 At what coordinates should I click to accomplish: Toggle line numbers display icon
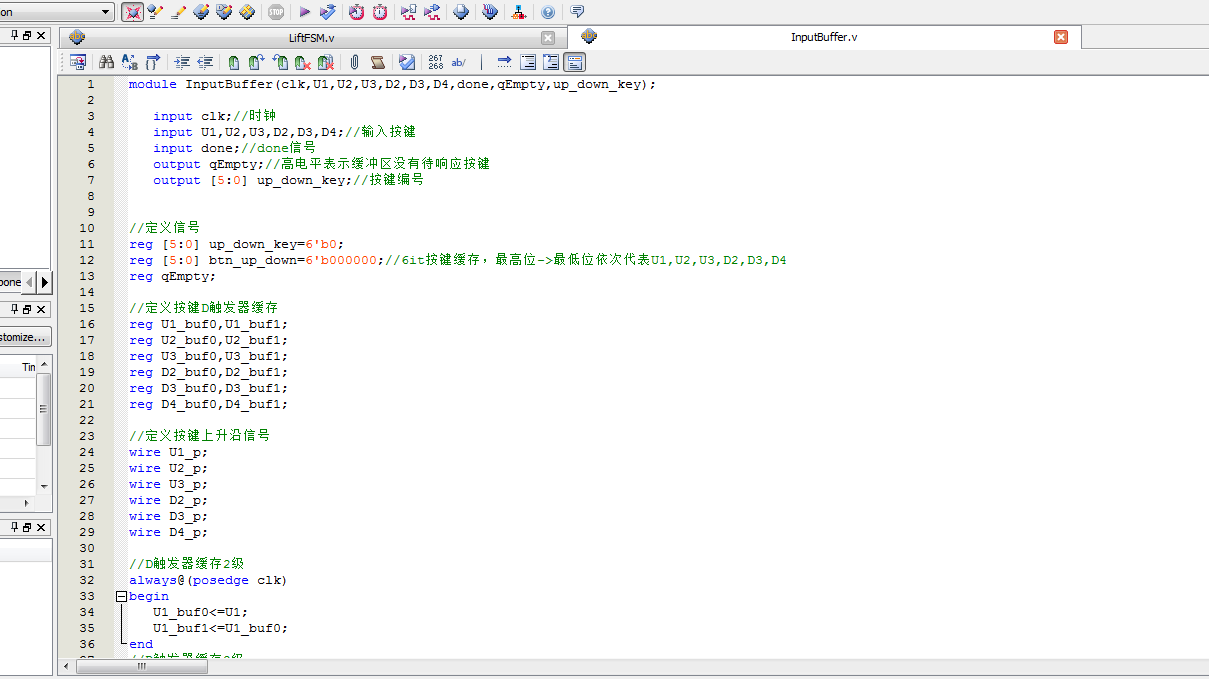(436, 62)
